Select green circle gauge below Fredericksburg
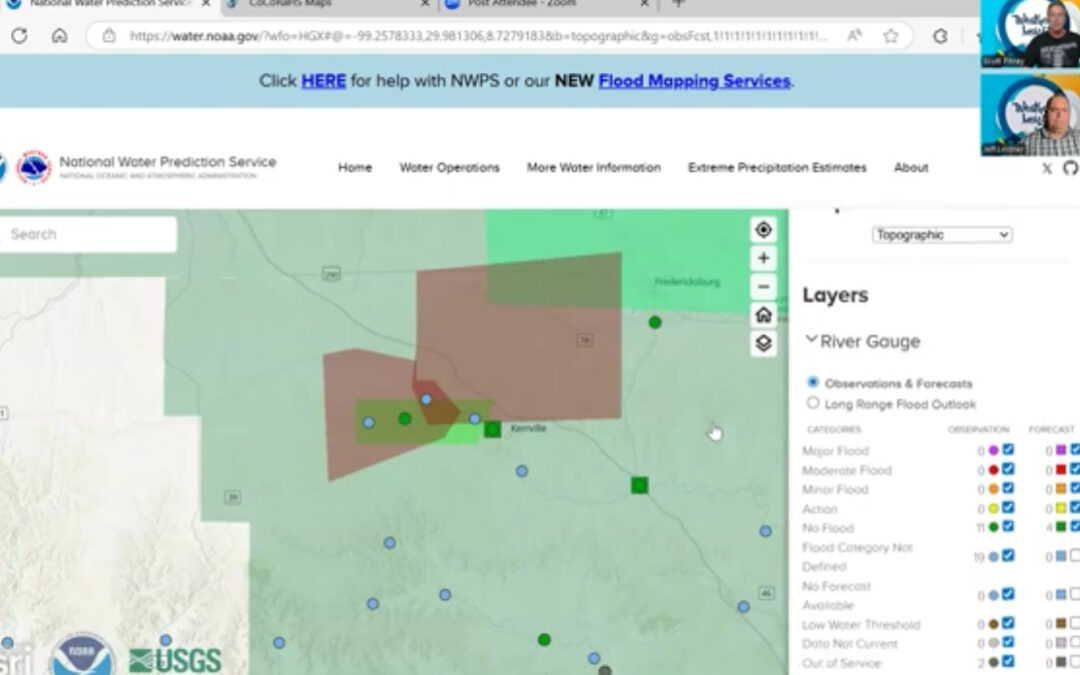This screenshot has width=1080, height=675. 654,322
